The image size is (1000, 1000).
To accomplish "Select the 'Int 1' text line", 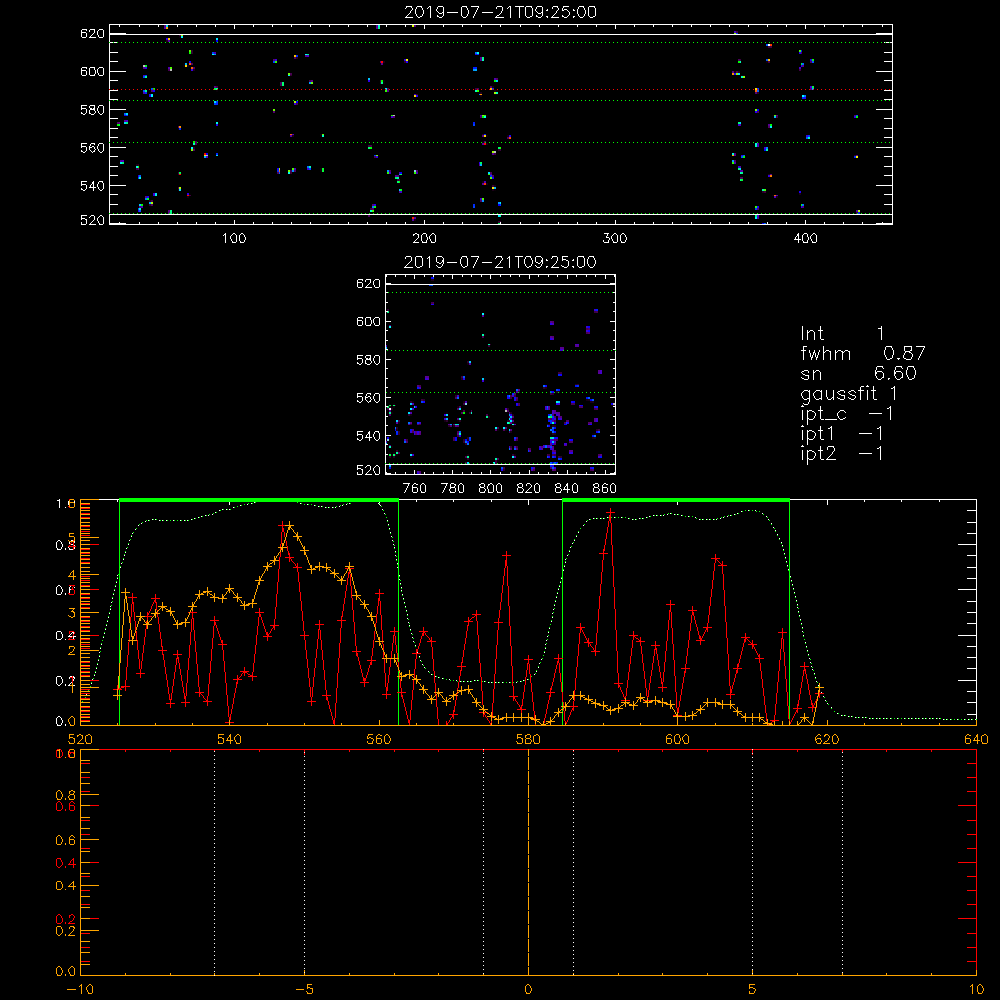I will coord(842,334).
